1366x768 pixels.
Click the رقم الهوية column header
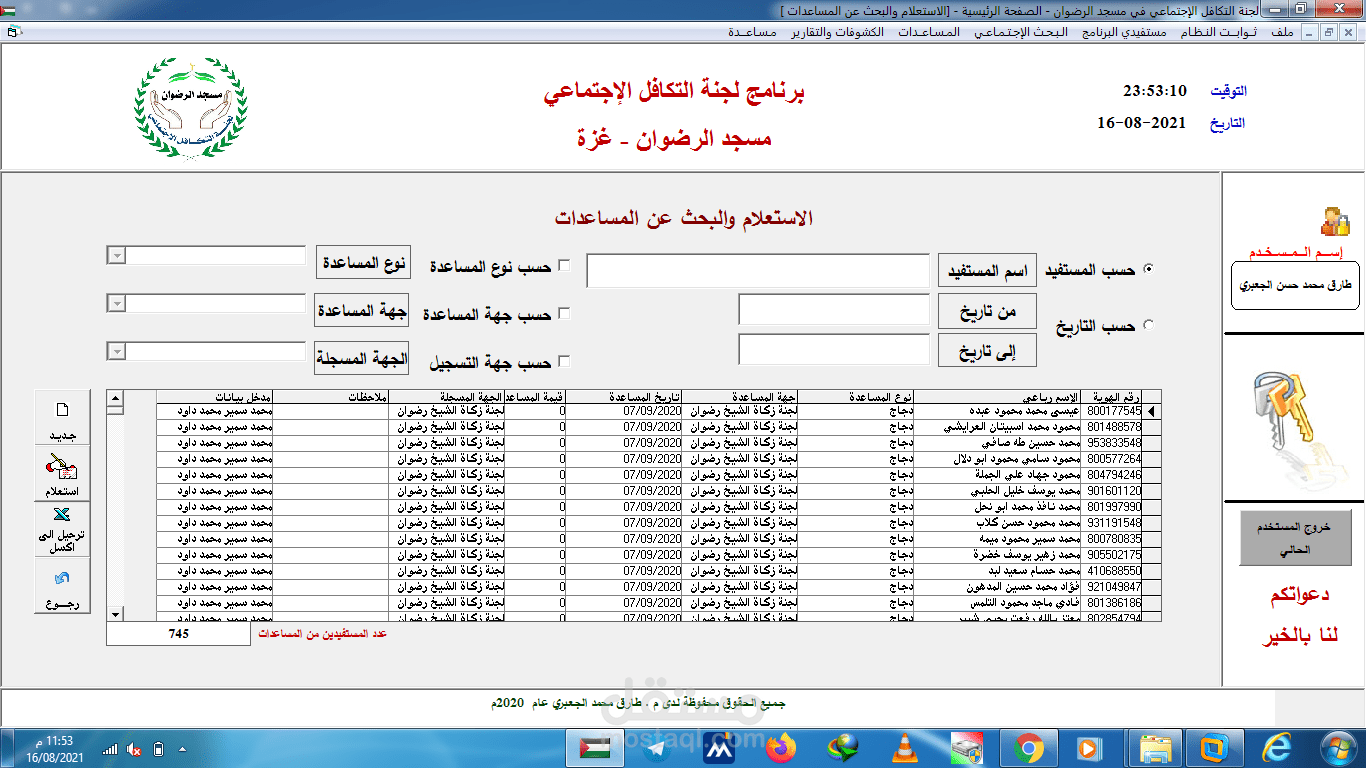(1114, 397)
